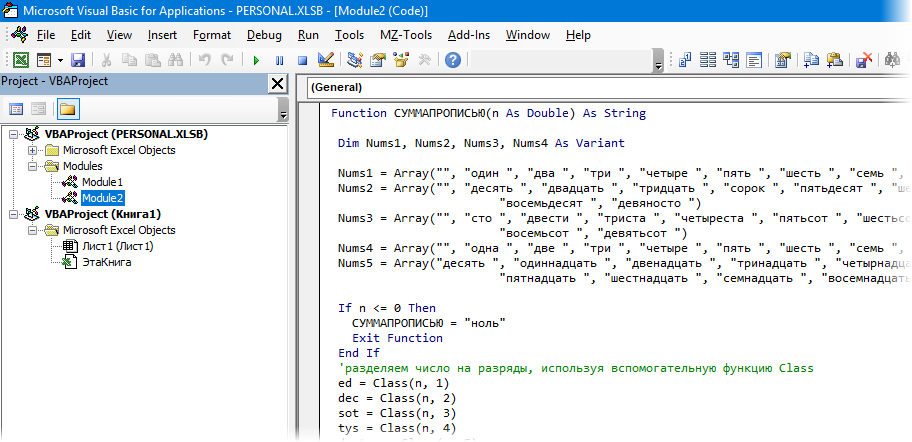
Task: Click the MZ-Tools text window icon
Action: coord(754,60)
